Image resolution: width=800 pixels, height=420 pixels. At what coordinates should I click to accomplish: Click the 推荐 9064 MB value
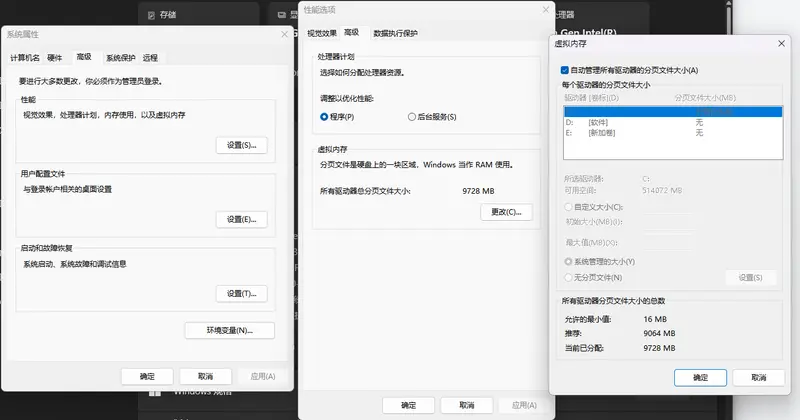659,333
